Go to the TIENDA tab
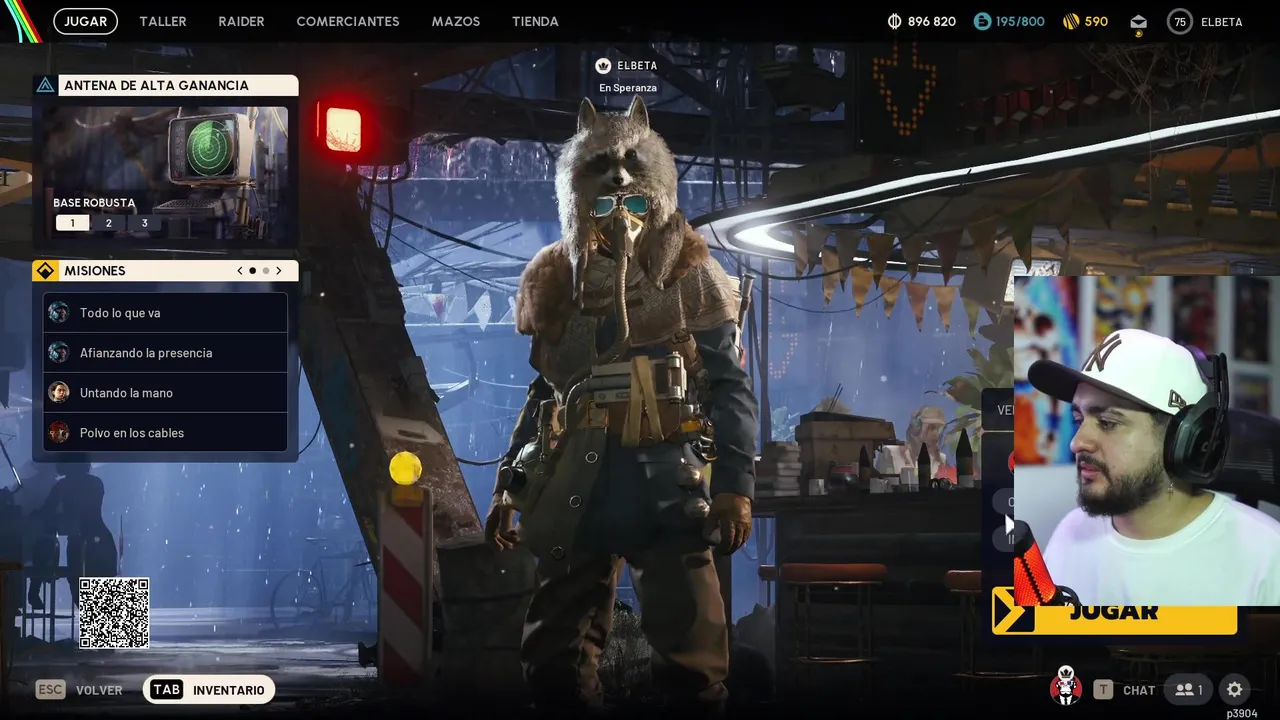Viewport: 1280px width, 720px height. [535, 21]
